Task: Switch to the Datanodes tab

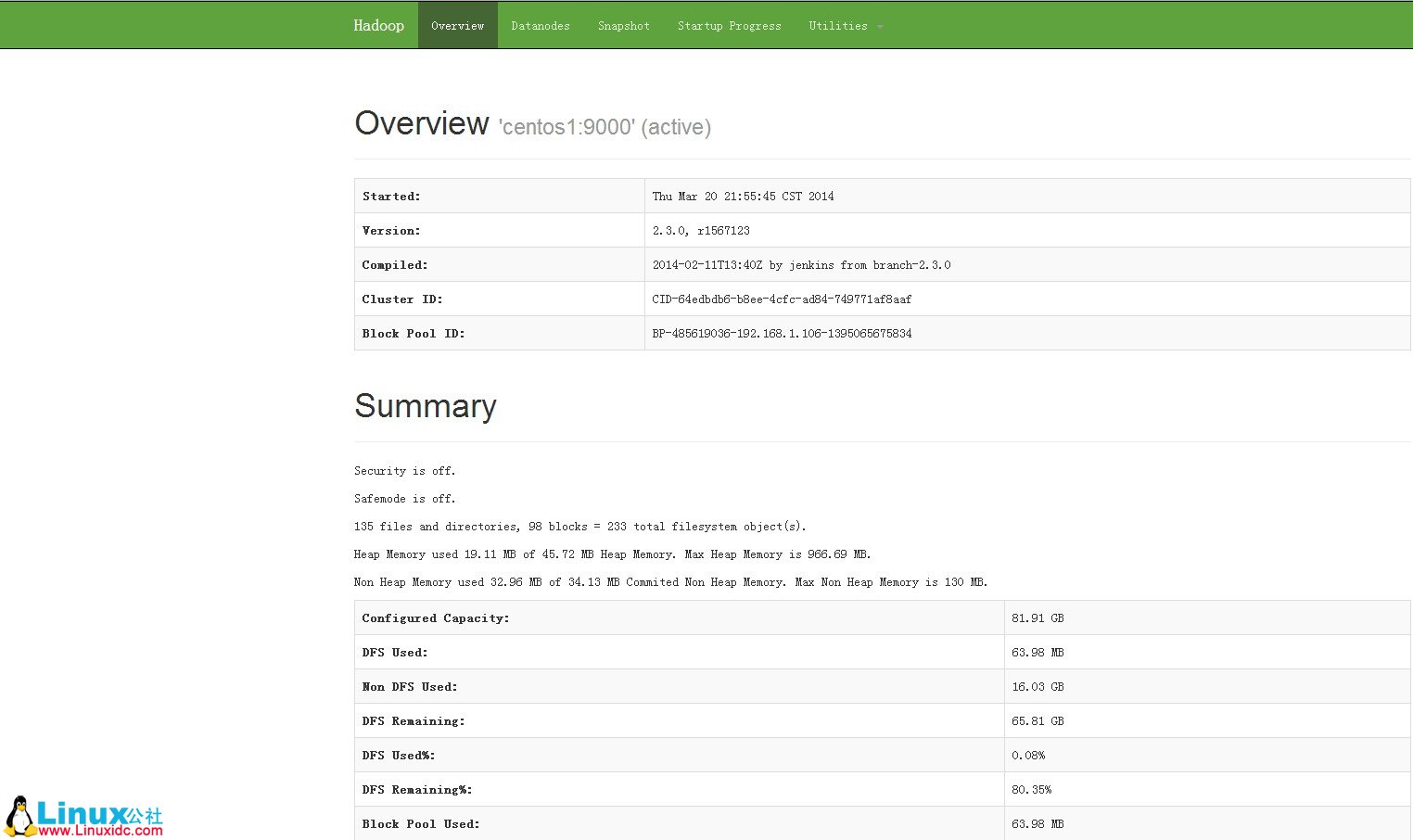Action: 541,25
